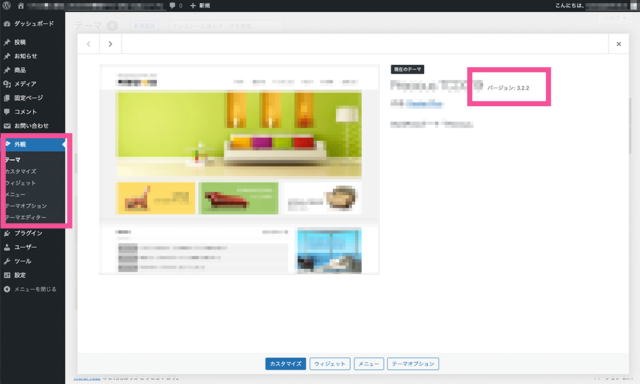Open メニュー submenu item in sidebar

point(15,194)
